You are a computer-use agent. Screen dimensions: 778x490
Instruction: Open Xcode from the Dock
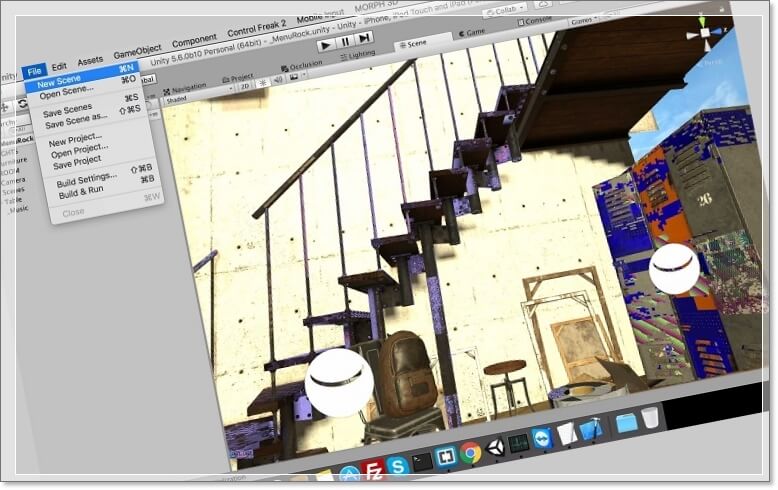[590, 429]
